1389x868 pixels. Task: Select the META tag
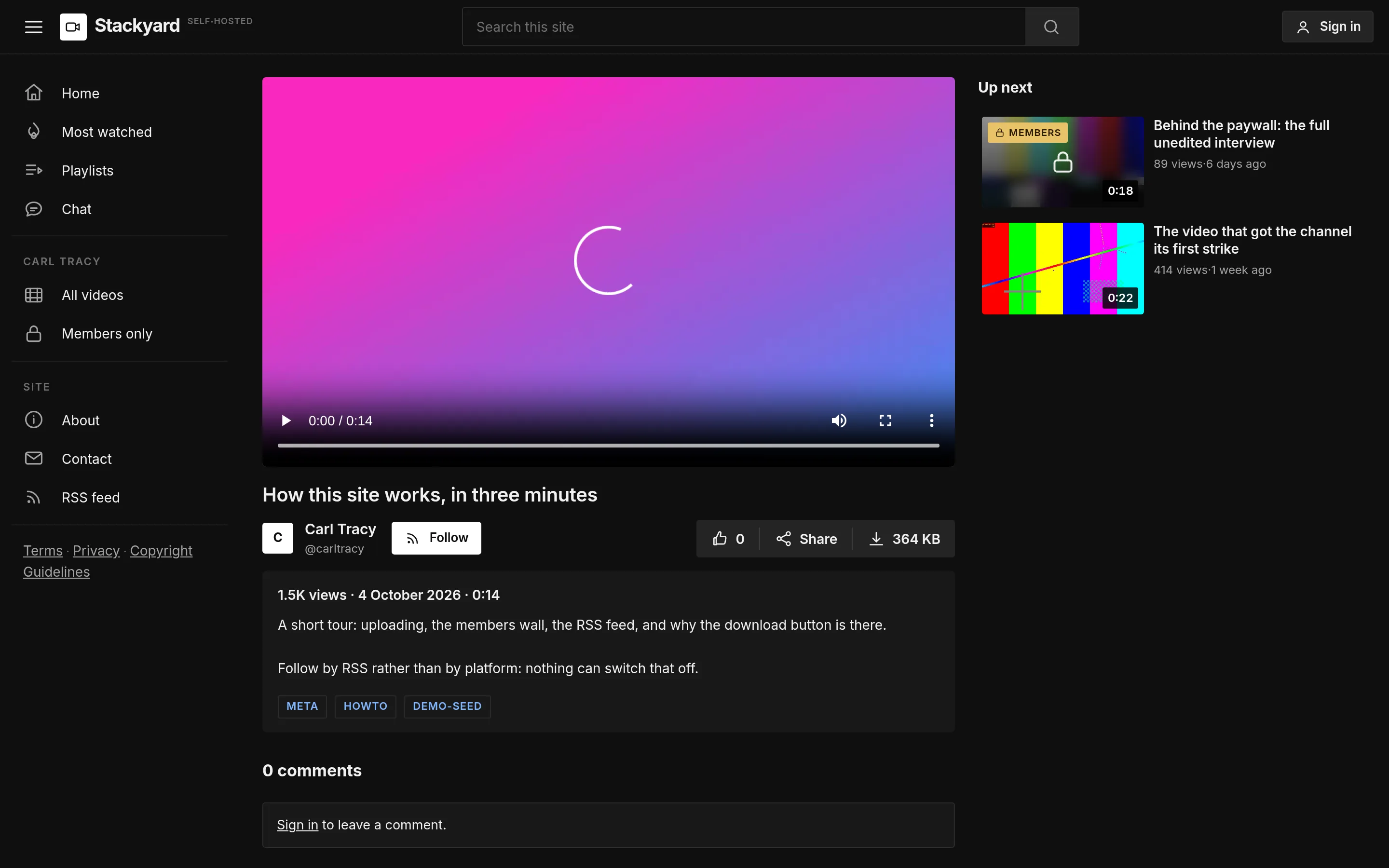coord(302,706)
